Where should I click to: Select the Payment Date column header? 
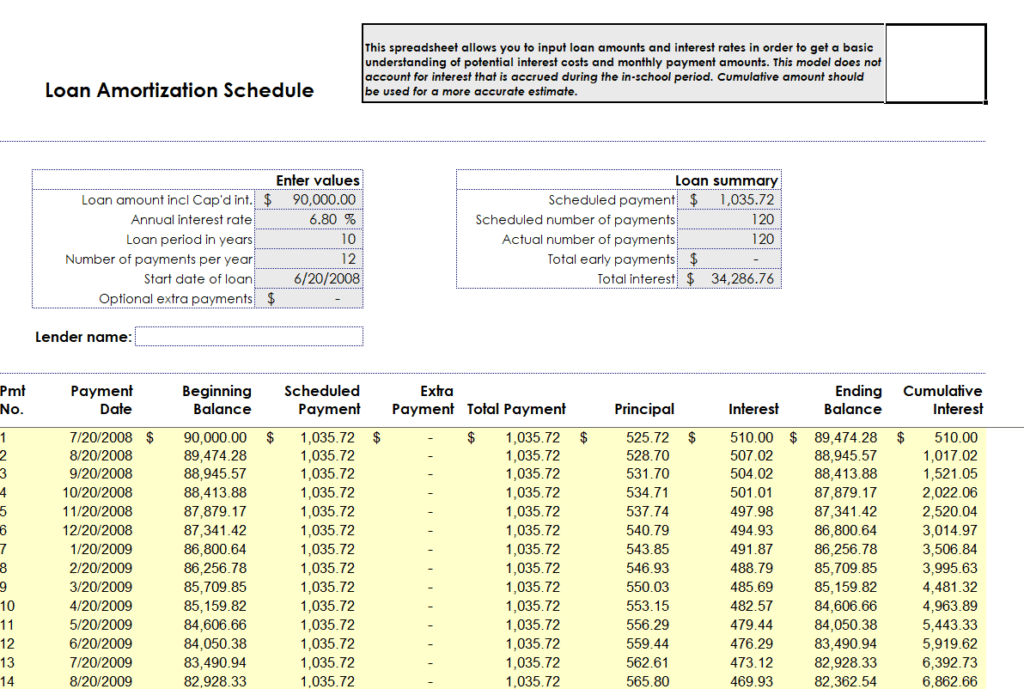coord(101,400)
